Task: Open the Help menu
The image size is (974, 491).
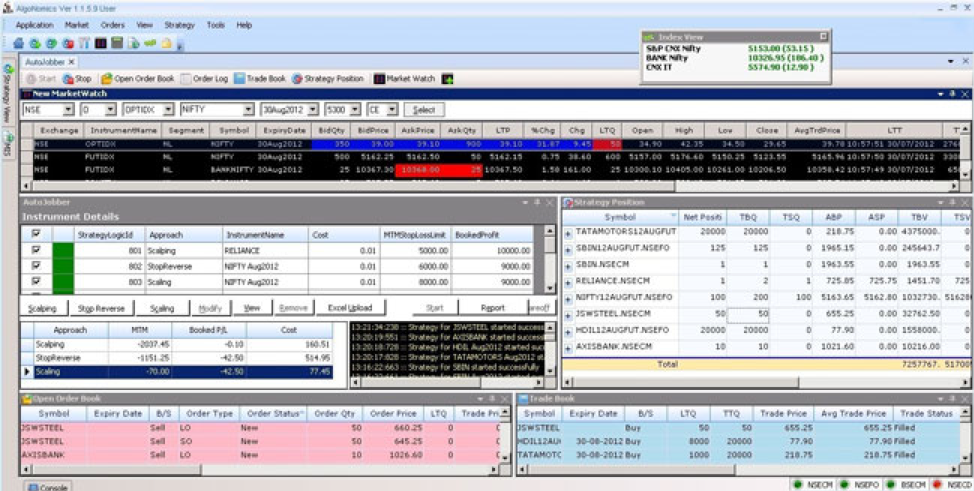Action: point(244,25)
